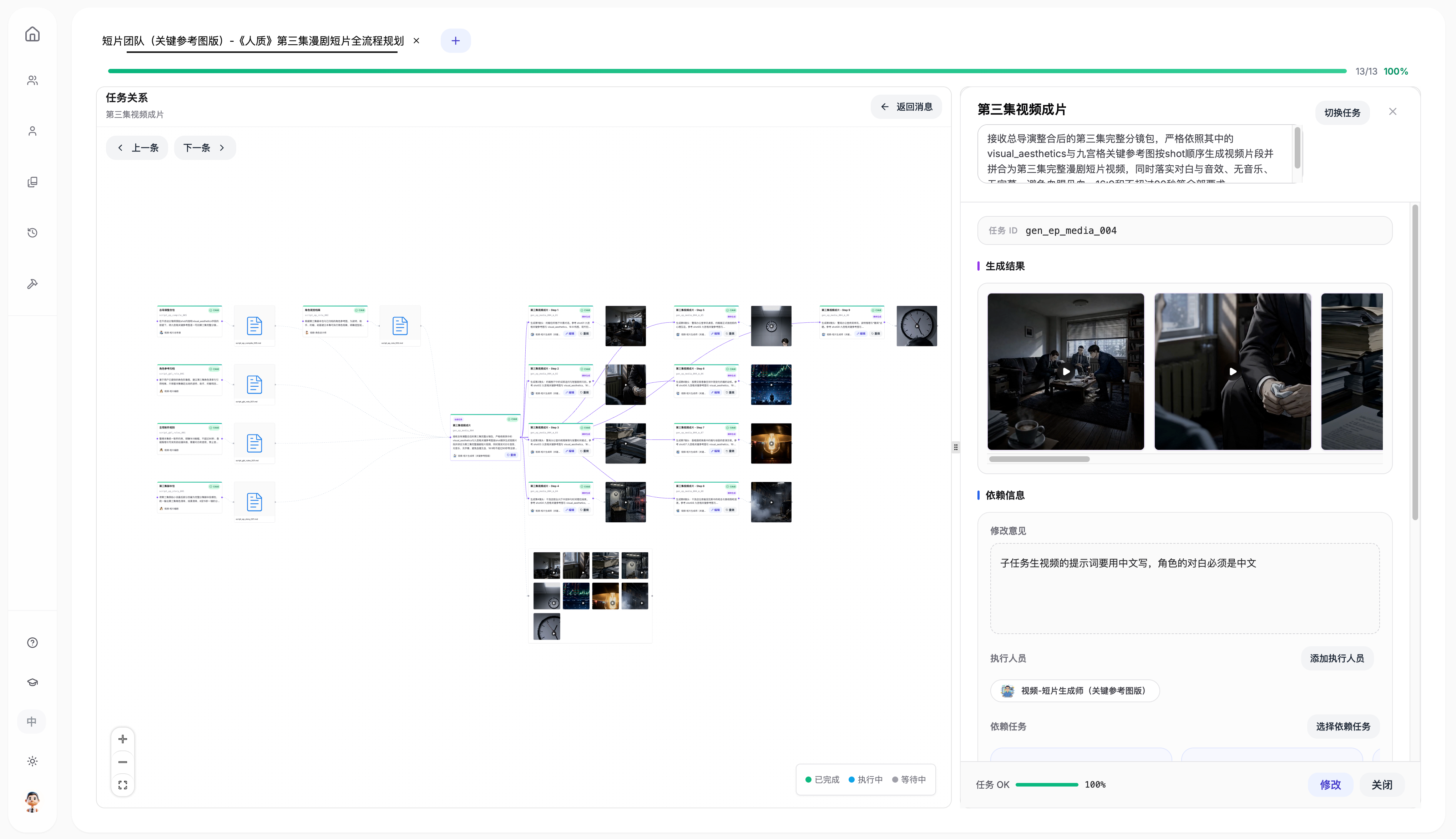This screenshot has width=1456, height=839.
Task: Click the 任务 ID field gen_ep_media_004
Action: 1185,231
